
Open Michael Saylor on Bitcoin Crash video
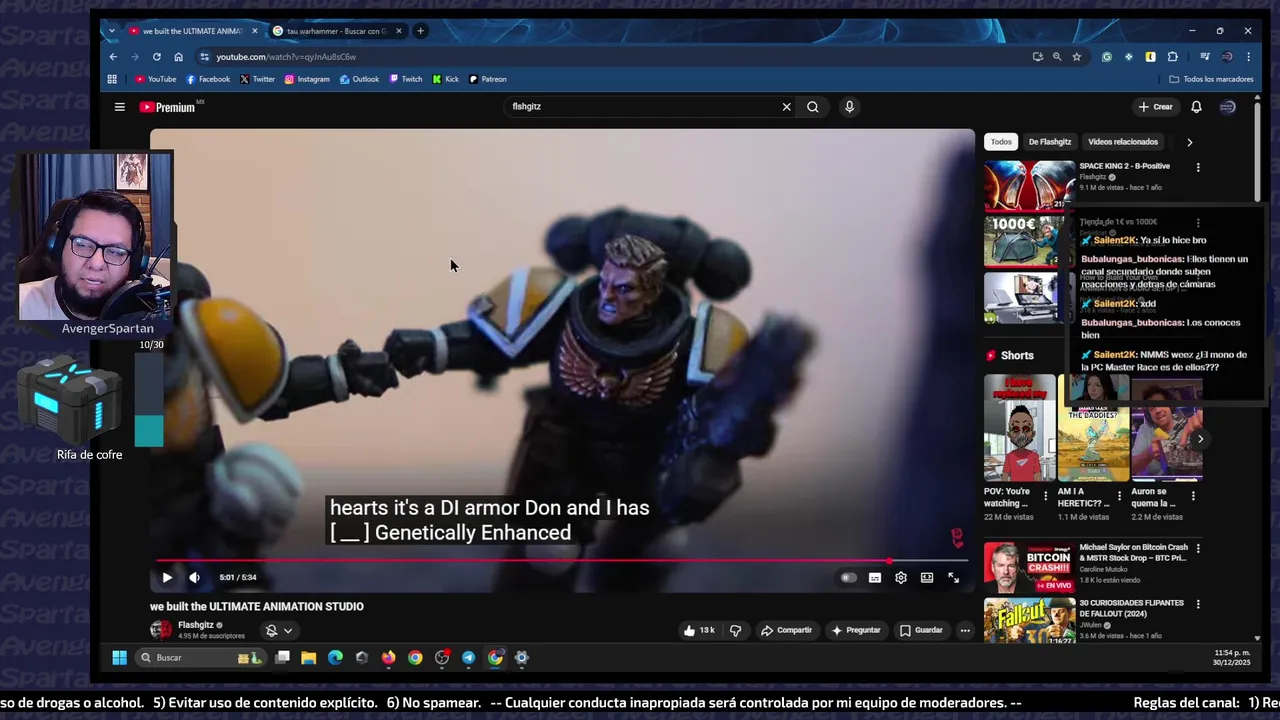click(x=1133, y=553)
